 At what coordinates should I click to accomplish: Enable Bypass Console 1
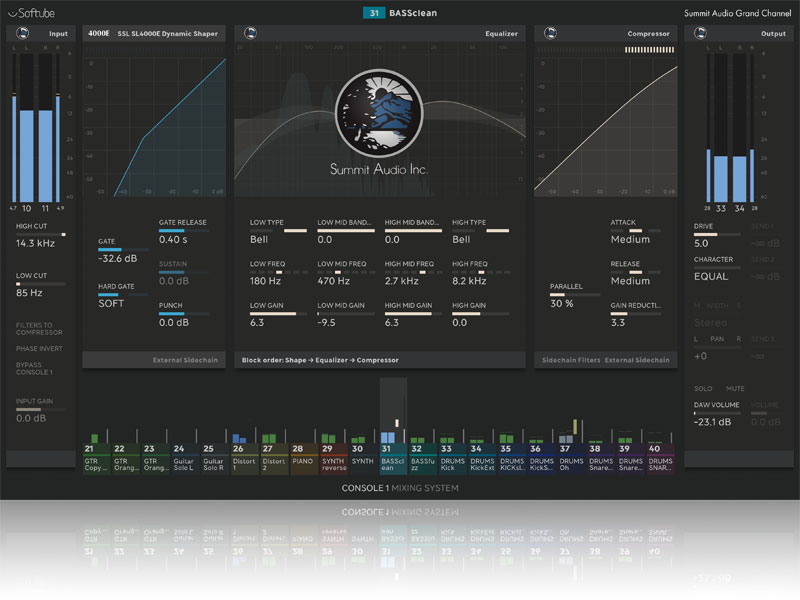(36, 370)
